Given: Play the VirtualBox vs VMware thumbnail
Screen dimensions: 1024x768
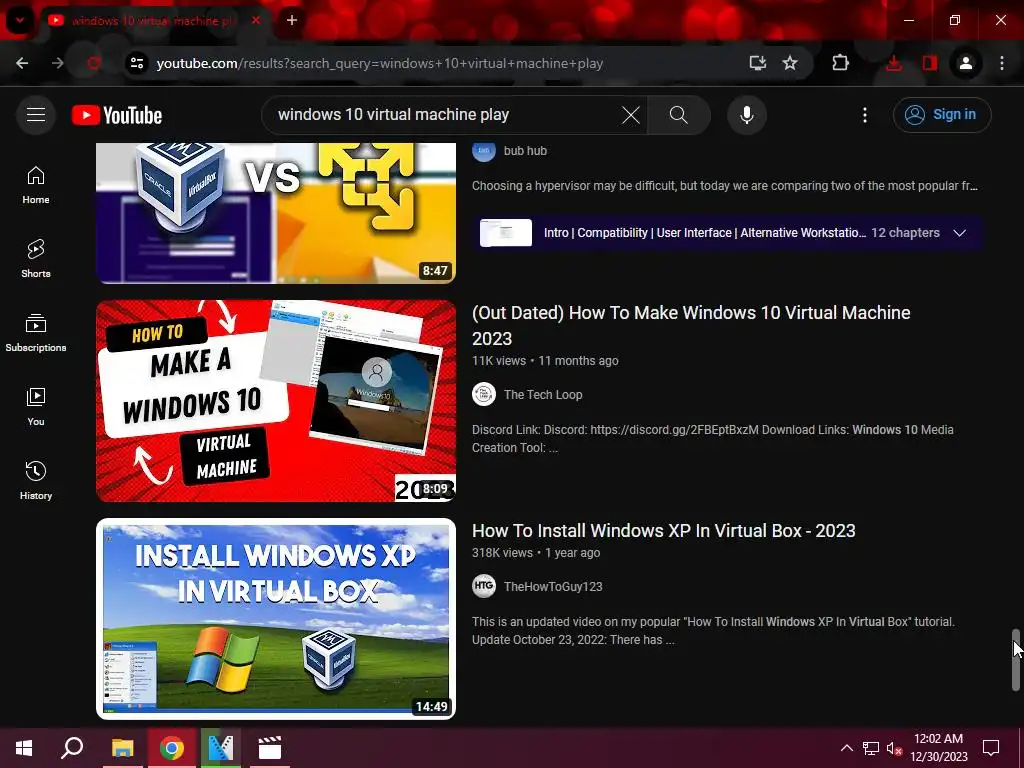Looking at the screenshot, I should [x=276, y=213].
